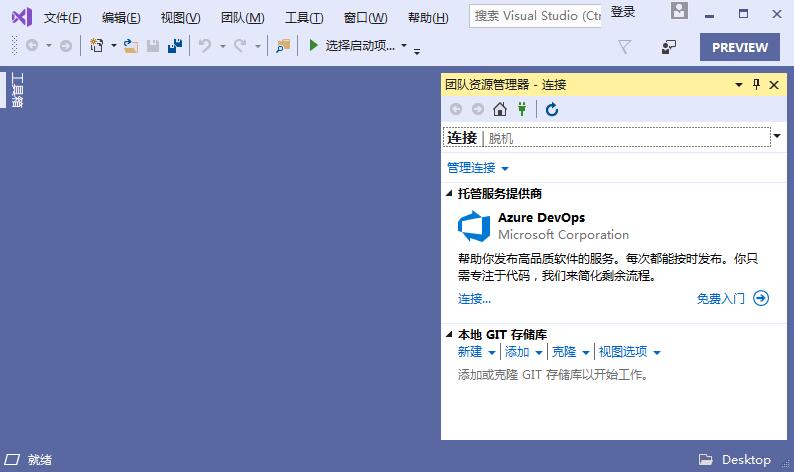Open the 团队(M) menu
The width and height of the screenshot is (794, 472).
tap(242, 17)
